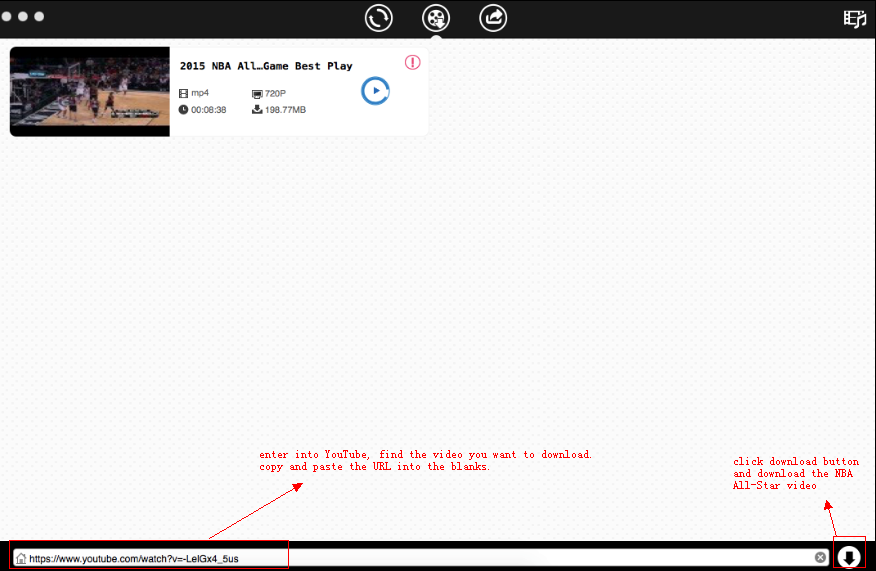Play the 2015 NBA All-Star video

point(375,91)
